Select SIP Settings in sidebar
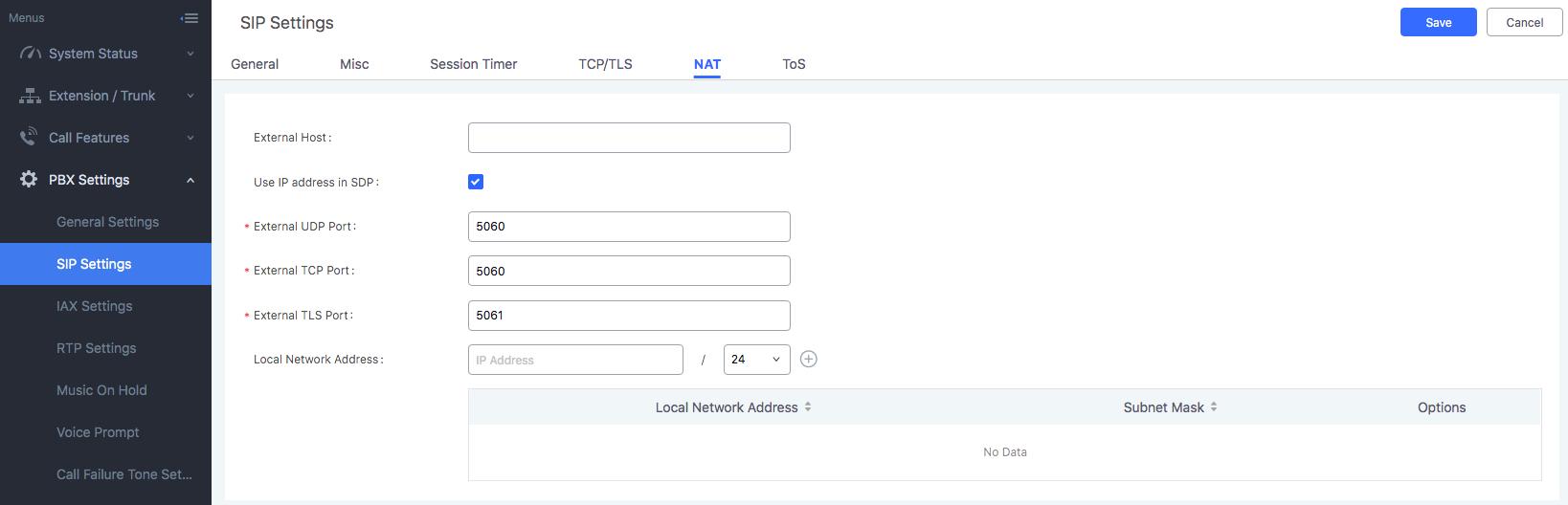This screenshot has height=505, width=1568. pos(105,264)
